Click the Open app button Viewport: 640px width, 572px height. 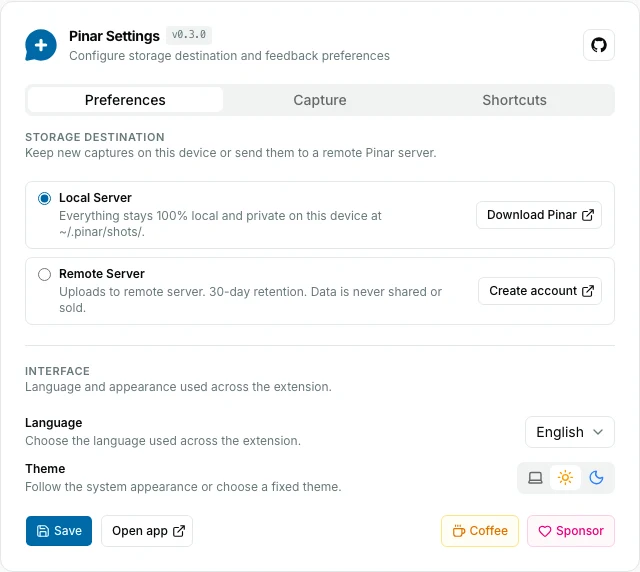pos(147,531)
